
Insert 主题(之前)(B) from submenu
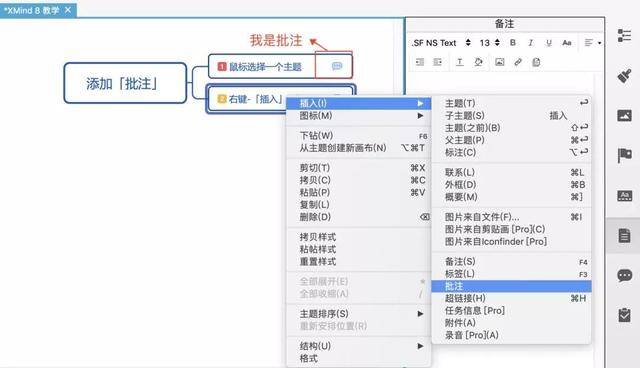511,128
